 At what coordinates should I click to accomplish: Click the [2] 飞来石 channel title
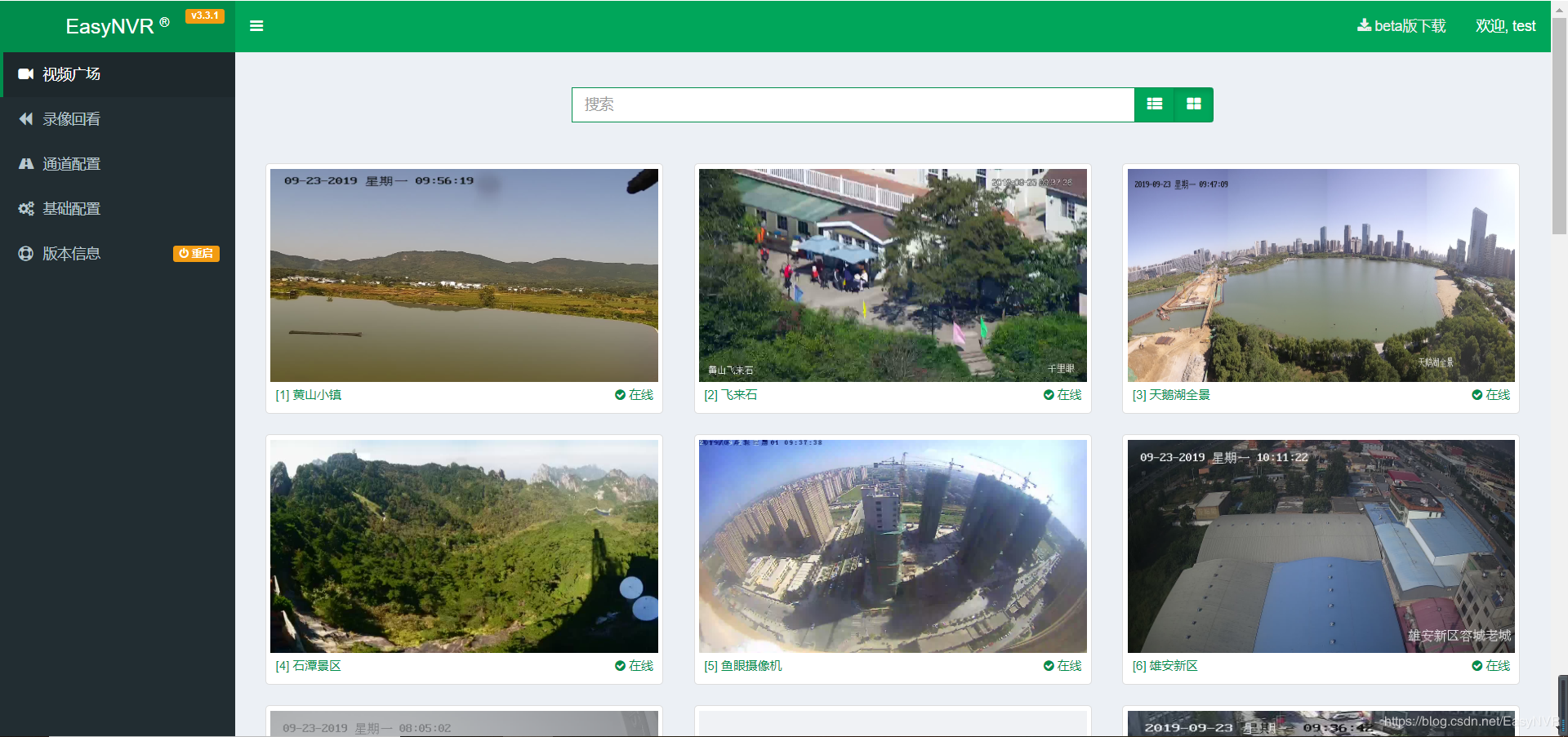[x=731, y=395]
